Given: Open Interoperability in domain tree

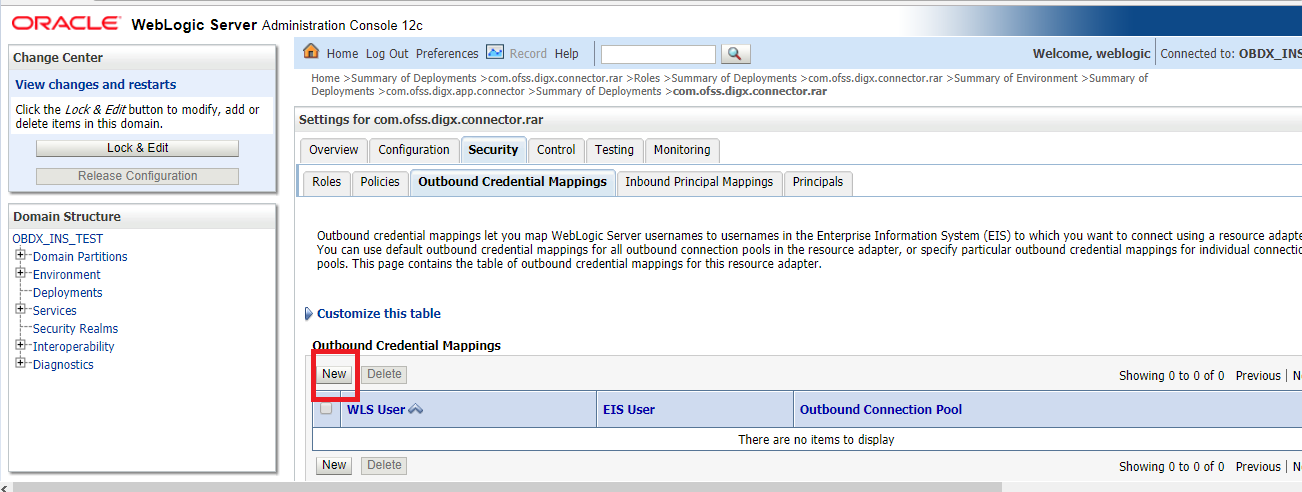Looking at the screenshot, I should (x=74, y=347).
